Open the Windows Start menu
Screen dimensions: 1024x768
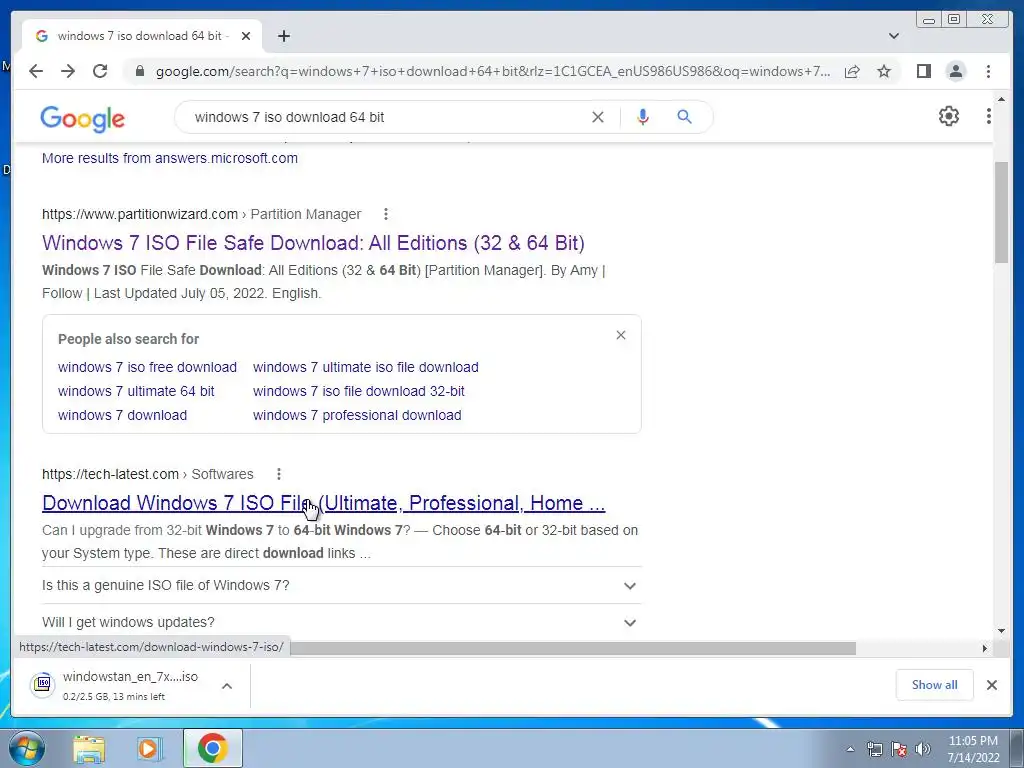pyautogui.click(x=27, y=748)
